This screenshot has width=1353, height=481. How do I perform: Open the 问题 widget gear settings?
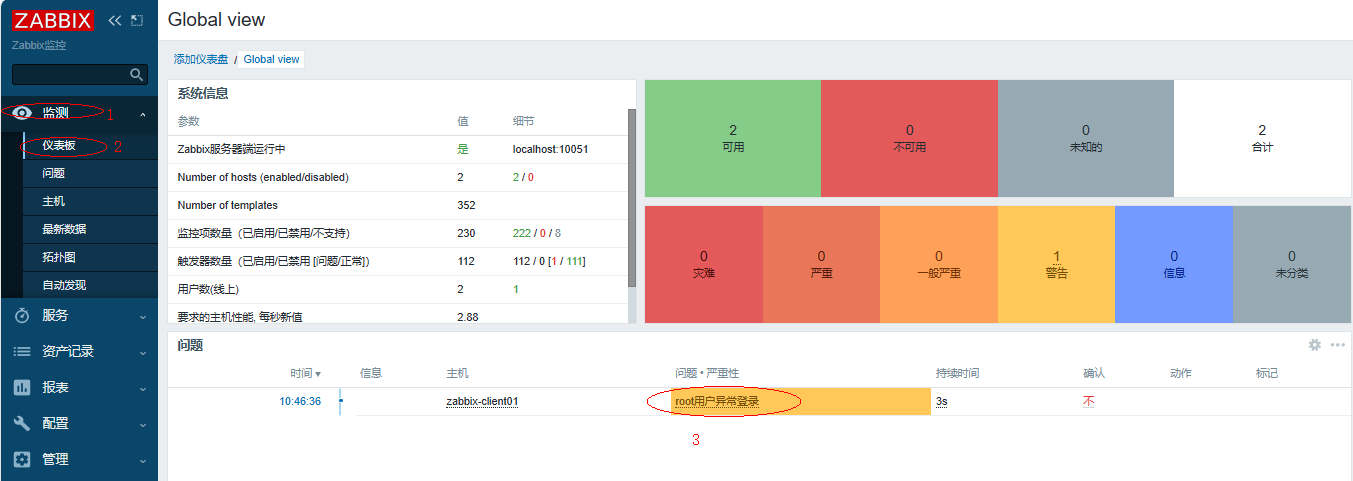(x=1315, y=345)
